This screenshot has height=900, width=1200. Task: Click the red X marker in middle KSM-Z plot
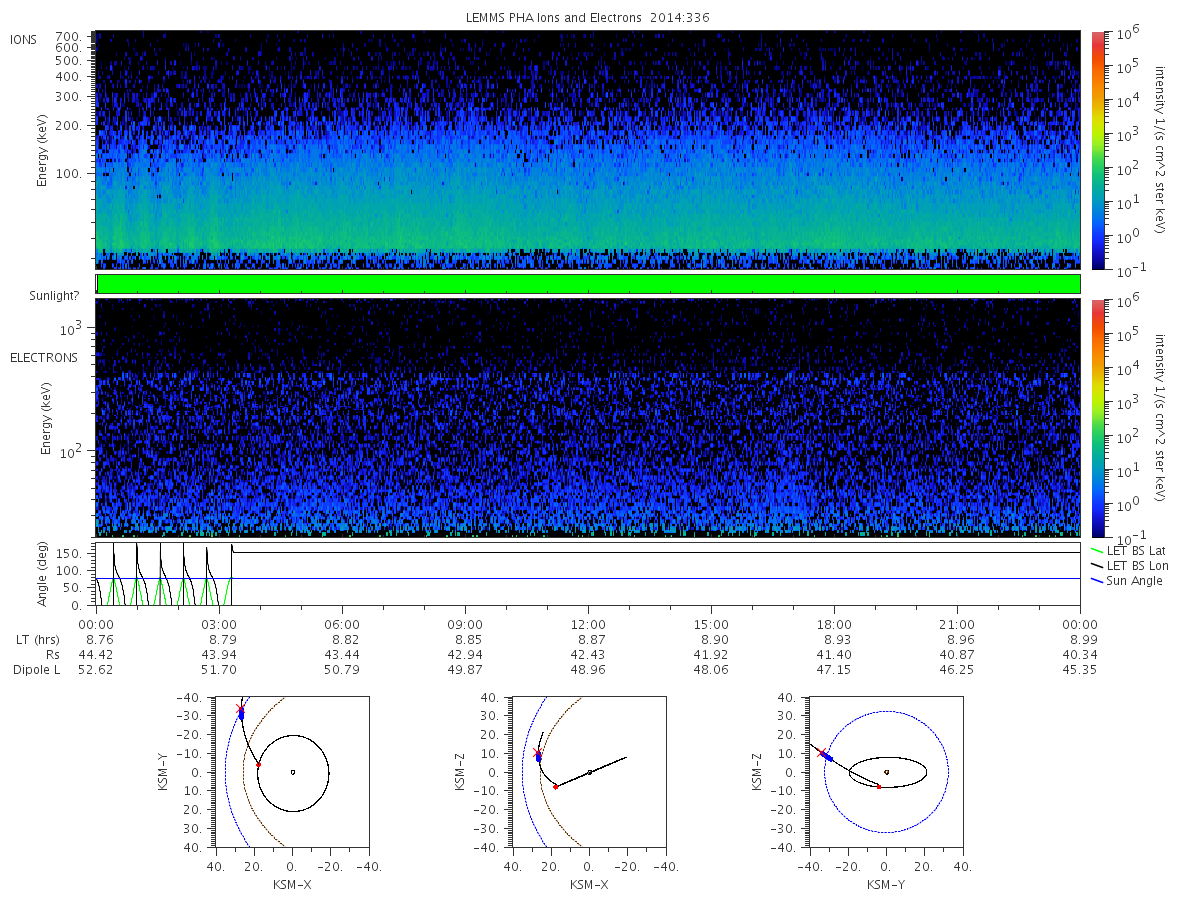(x=537, y=751)
